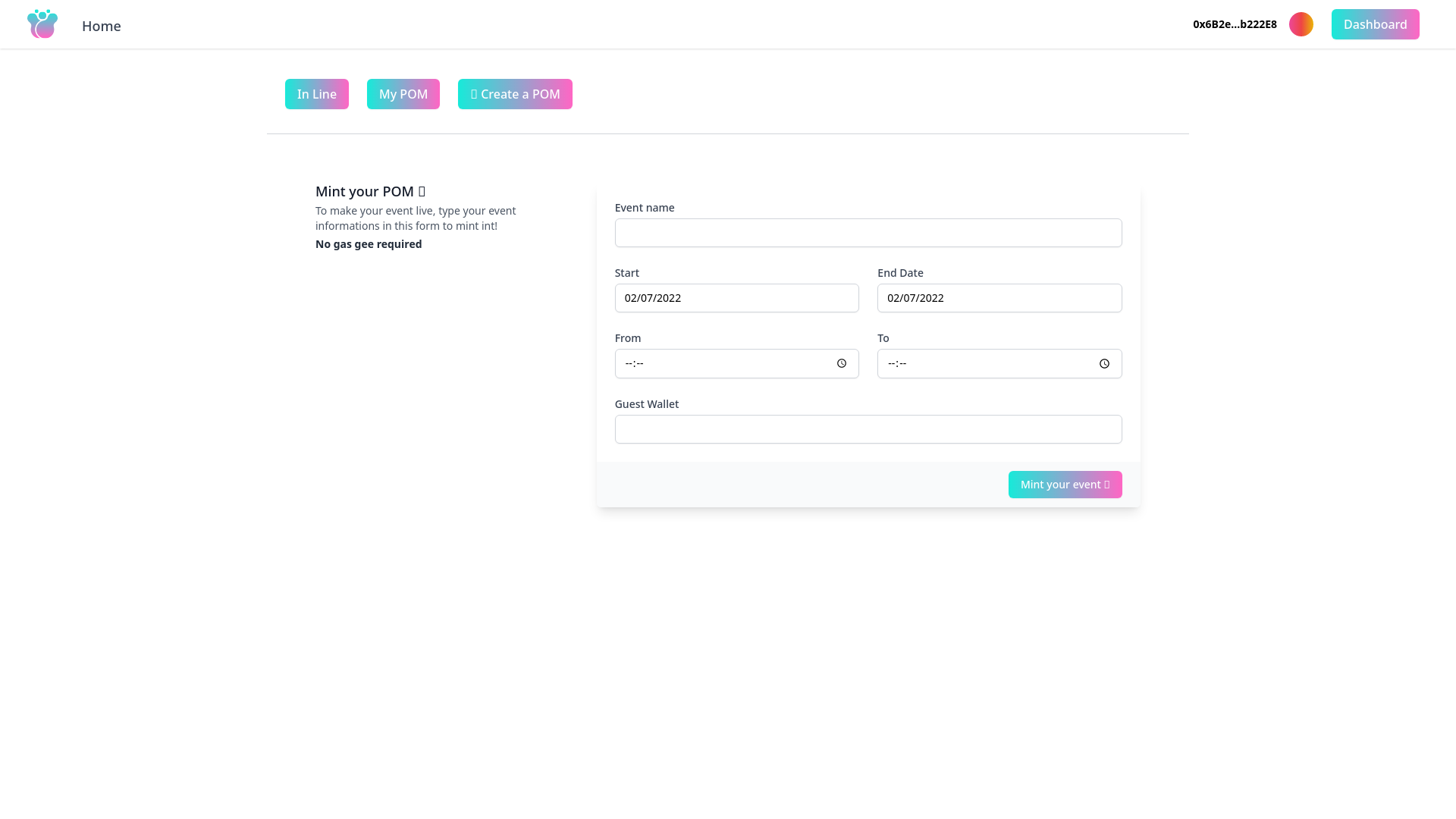The image size is (1456, 819).
Task: Click the 'End Date' label
Action: [x=900, y=273]
